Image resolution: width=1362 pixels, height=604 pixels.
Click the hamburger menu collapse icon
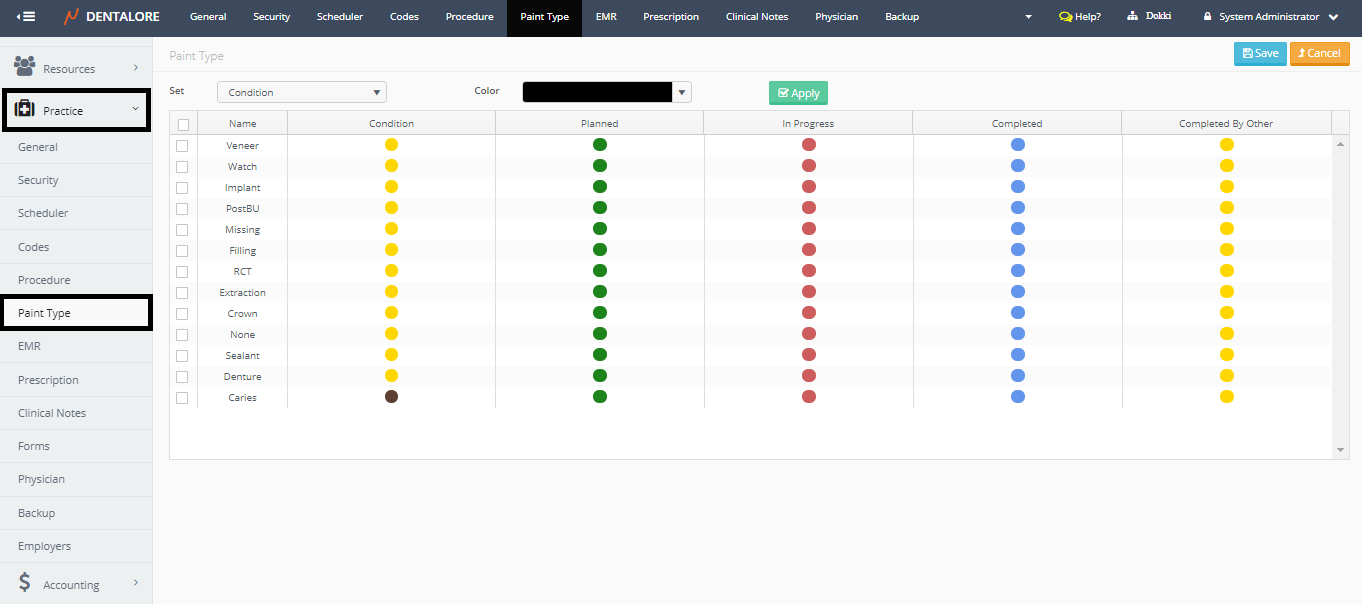pos(26,17)
